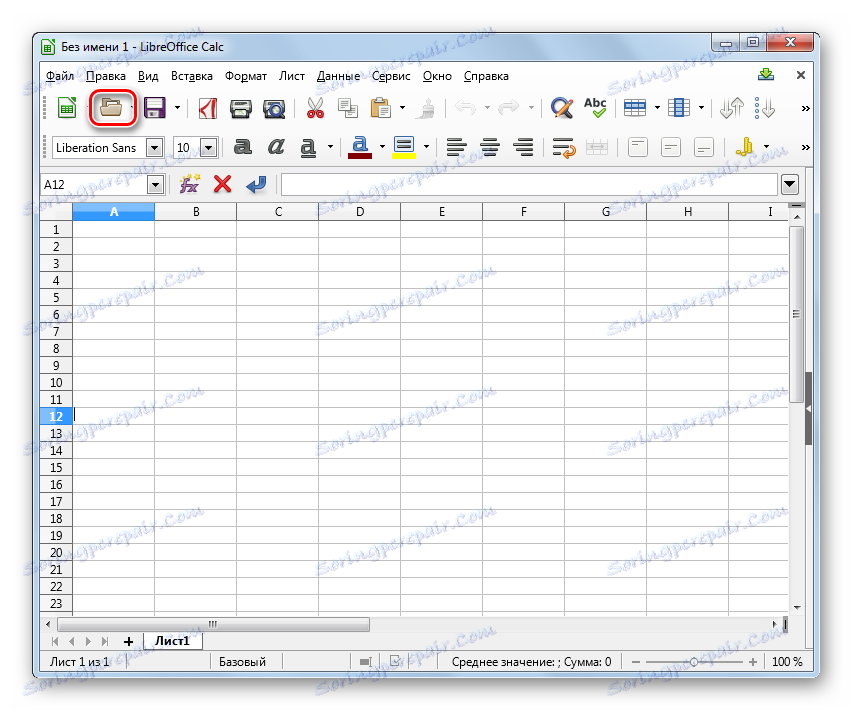Viewport: 853px width, 711px height.
Task: Open Print Preview
Action: (274, 108)
